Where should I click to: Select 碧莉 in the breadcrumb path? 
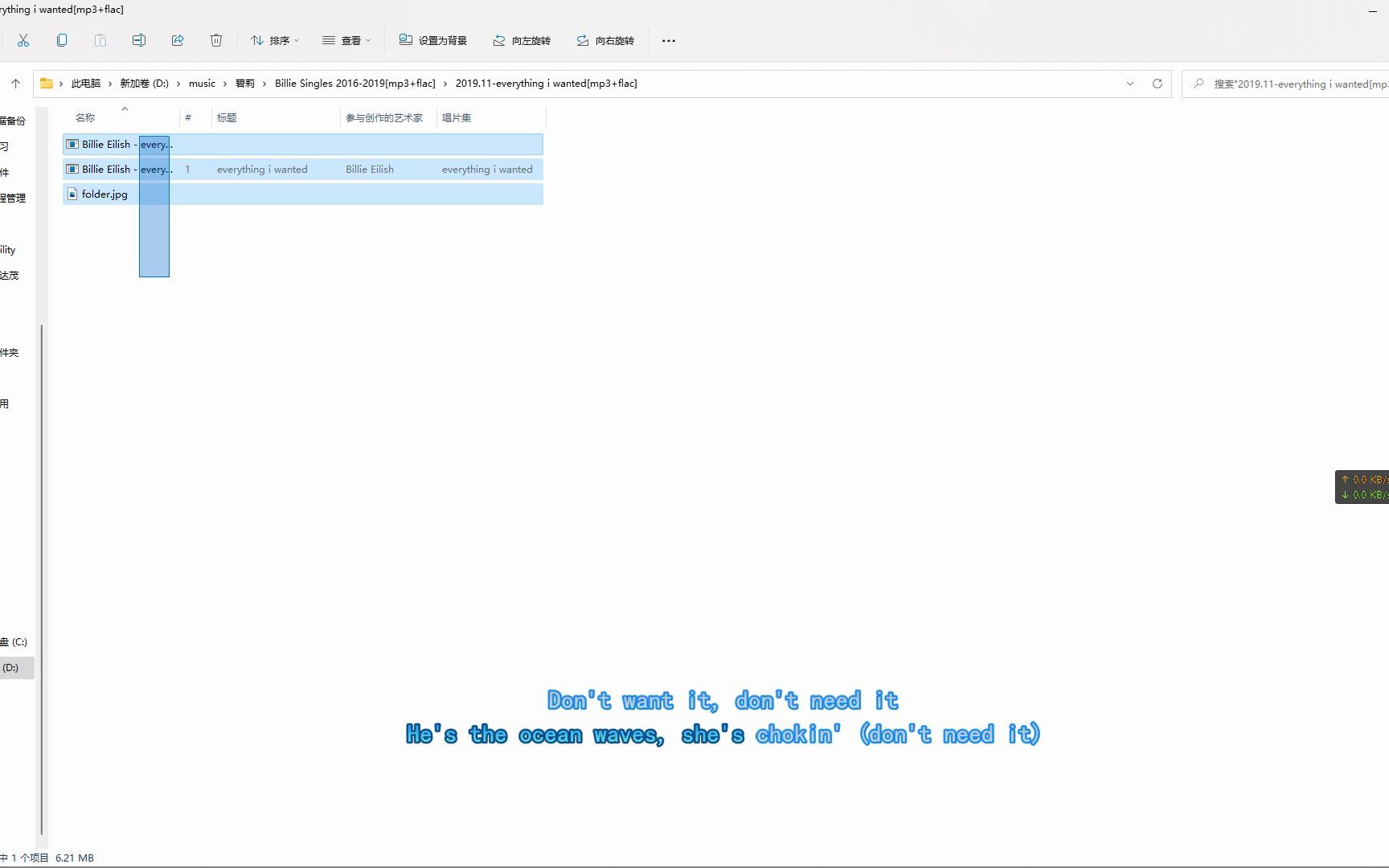245,84
